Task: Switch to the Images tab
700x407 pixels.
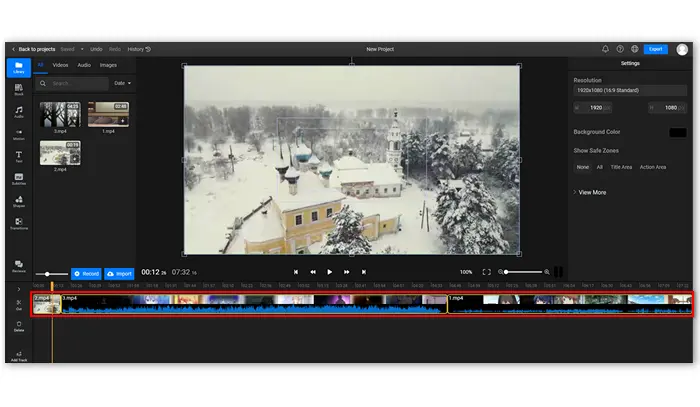Action: (x=108, y=65)
